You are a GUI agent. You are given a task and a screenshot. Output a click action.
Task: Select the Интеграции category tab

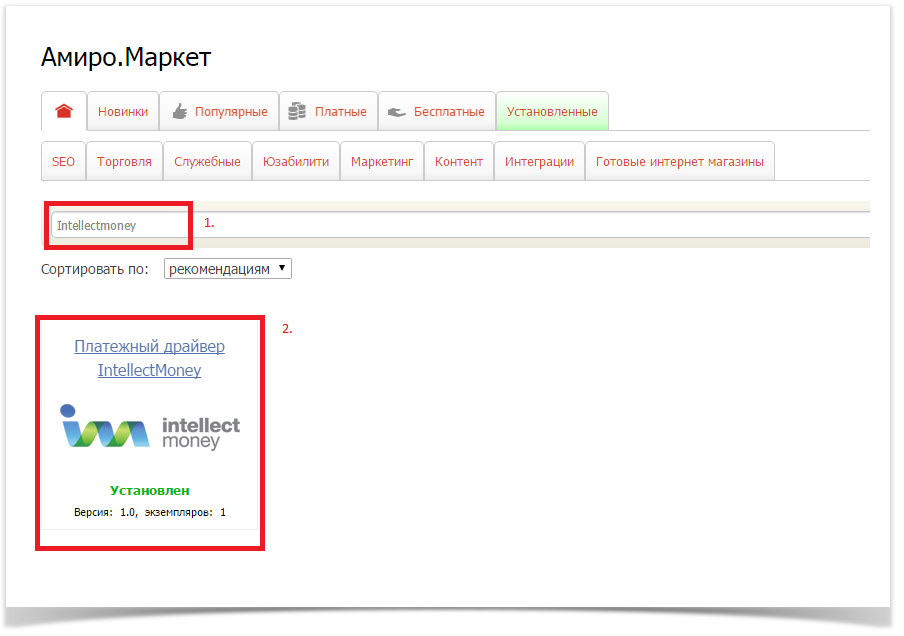tap(539, 162)
